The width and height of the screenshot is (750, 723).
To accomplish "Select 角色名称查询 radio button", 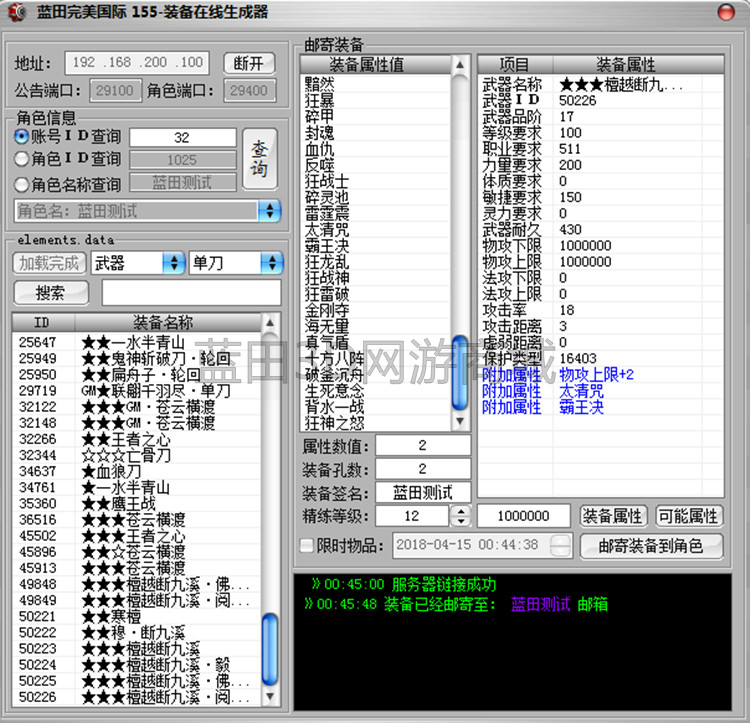I will 22,184.
